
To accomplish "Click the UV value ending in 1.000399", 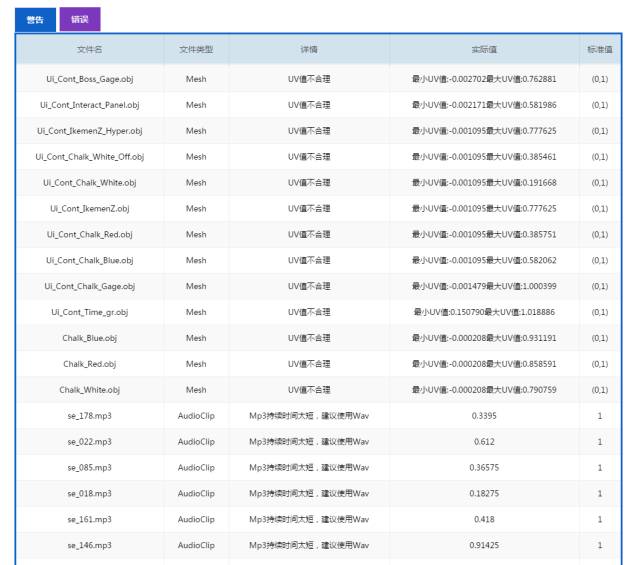I will tap(484, 286).
